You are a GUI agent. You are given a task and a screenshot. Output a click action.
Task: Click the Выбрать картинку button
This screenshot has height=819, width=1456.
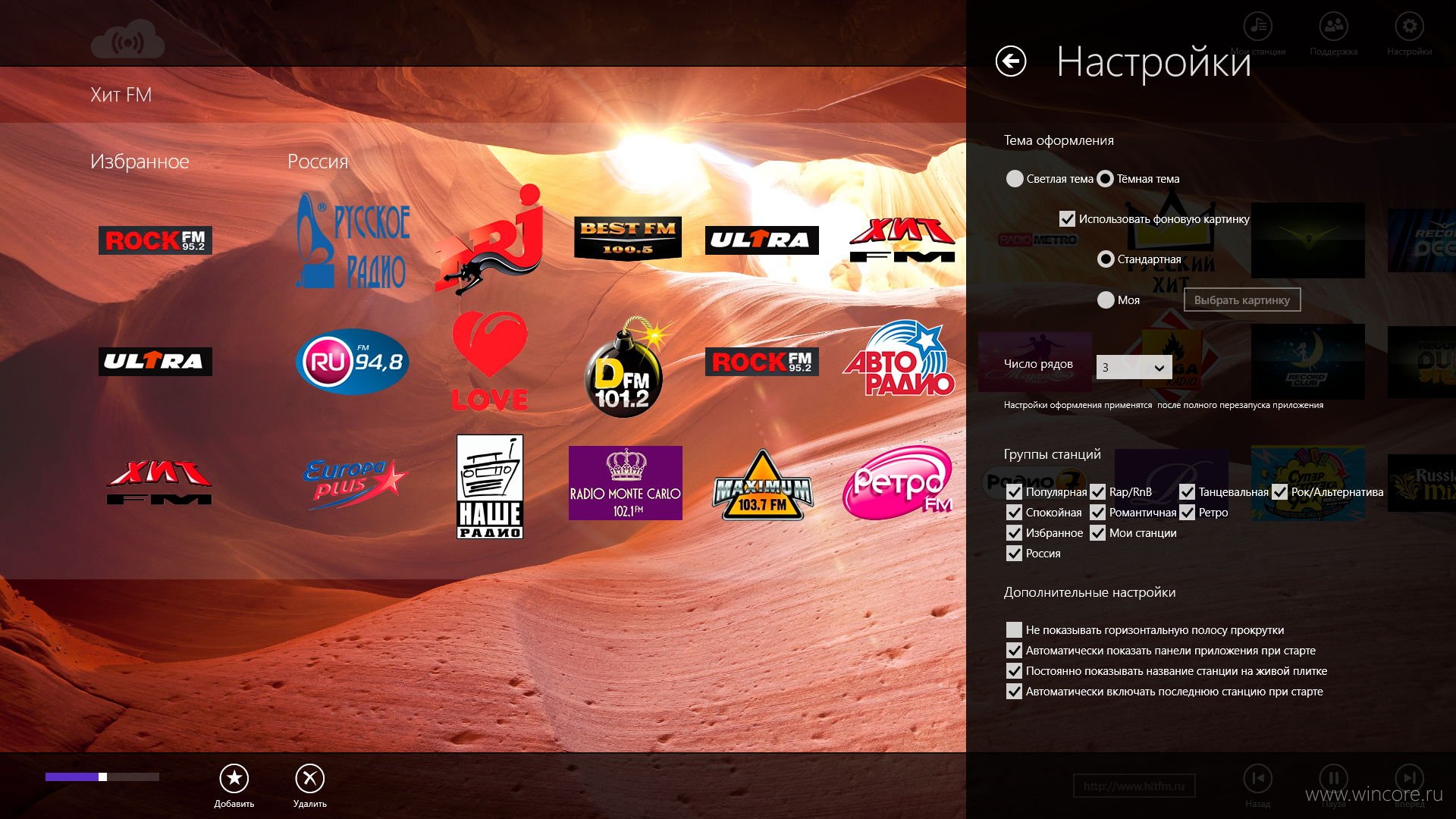pos(1242,300)
